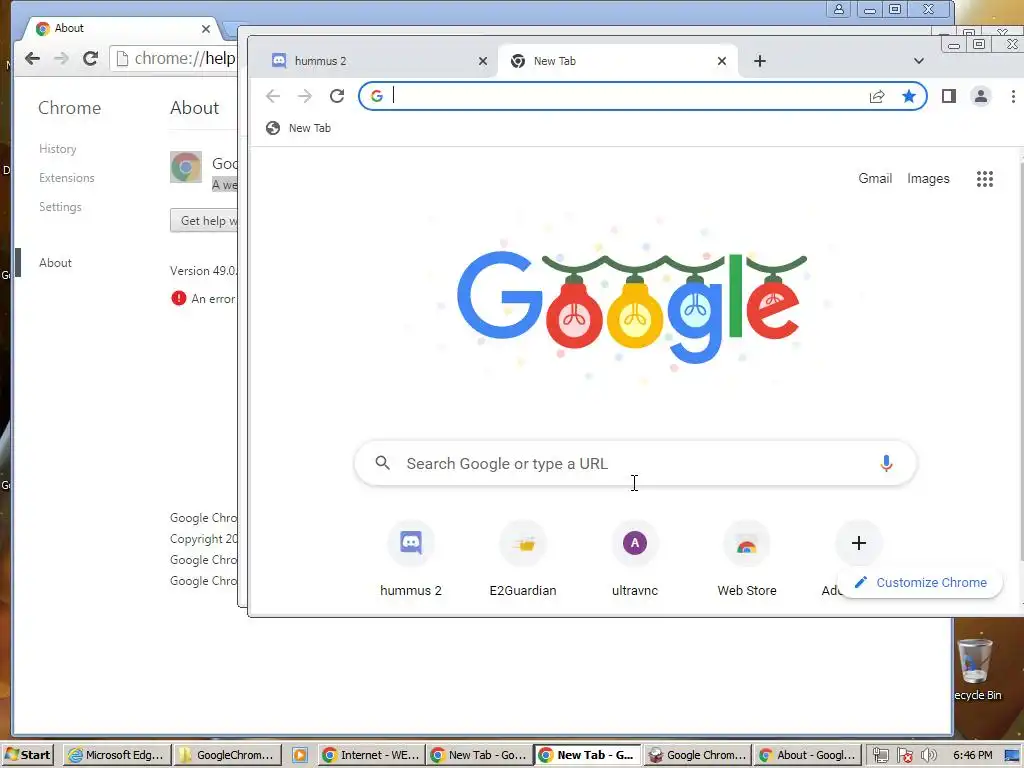Open the side panel icon
Image resolution: width=1024 pixels, height=768 pixels.
pos(949,97)
